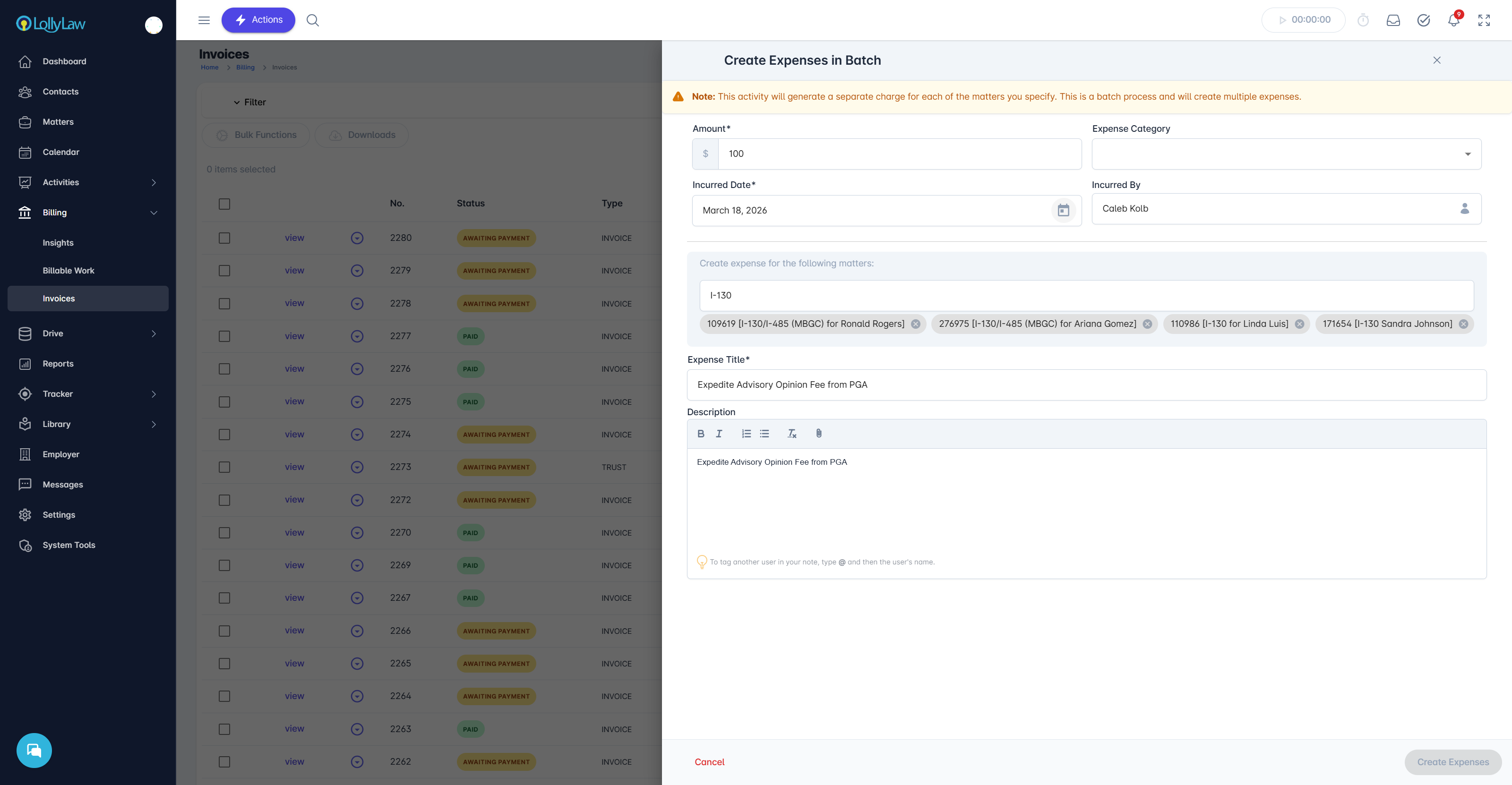
Task: Check the invoice 2278 checkbox
Action: (224, 303)
